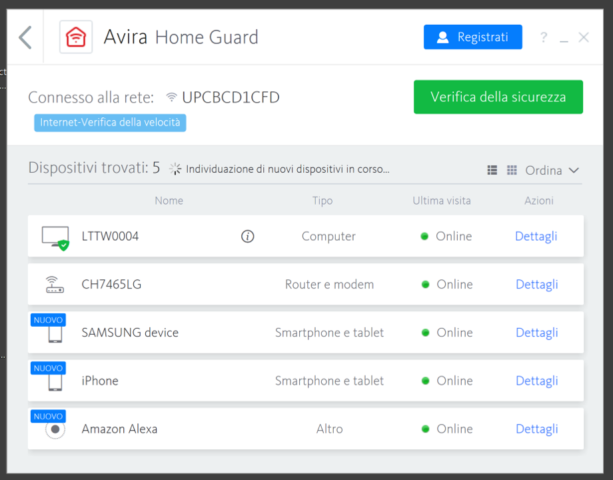Select the Amazon Alexa device name

(x=119, y=429)
